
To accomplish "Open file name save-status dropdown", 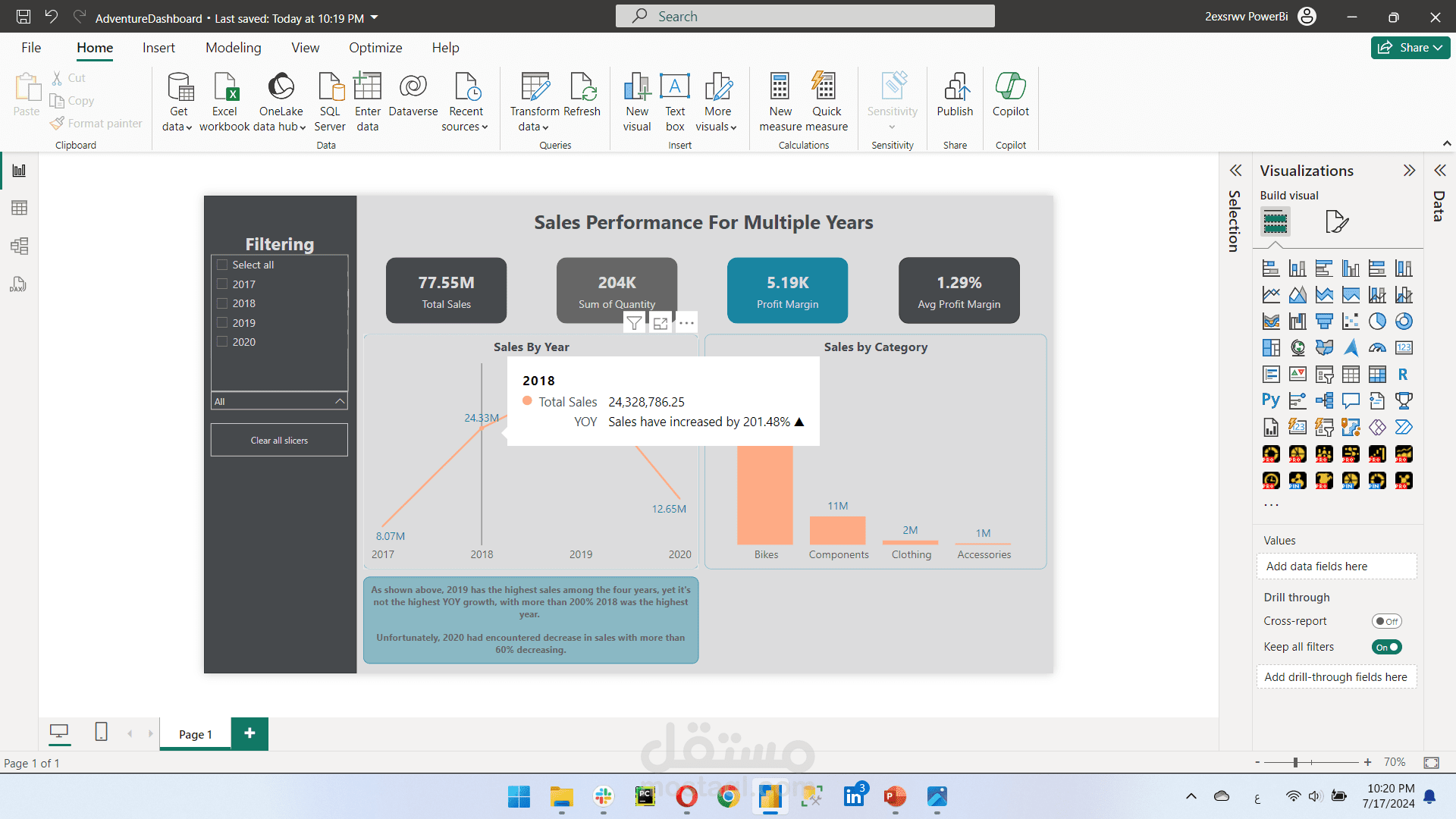I will click(375, 17).
